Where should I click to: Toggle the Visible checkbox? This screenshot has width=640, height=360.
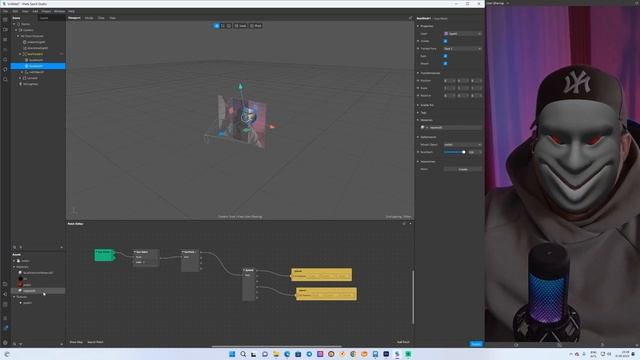click(445, 41)
